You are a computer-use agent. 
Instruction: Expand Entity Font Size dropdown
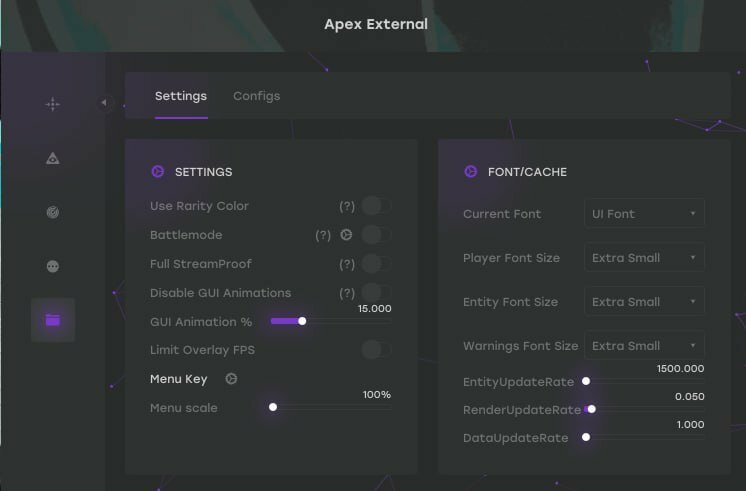click(644, 301)
